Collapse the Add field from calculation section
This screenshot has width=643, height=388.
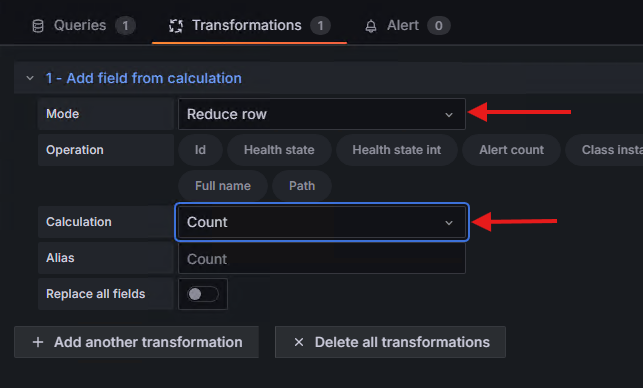click(30, 78)
